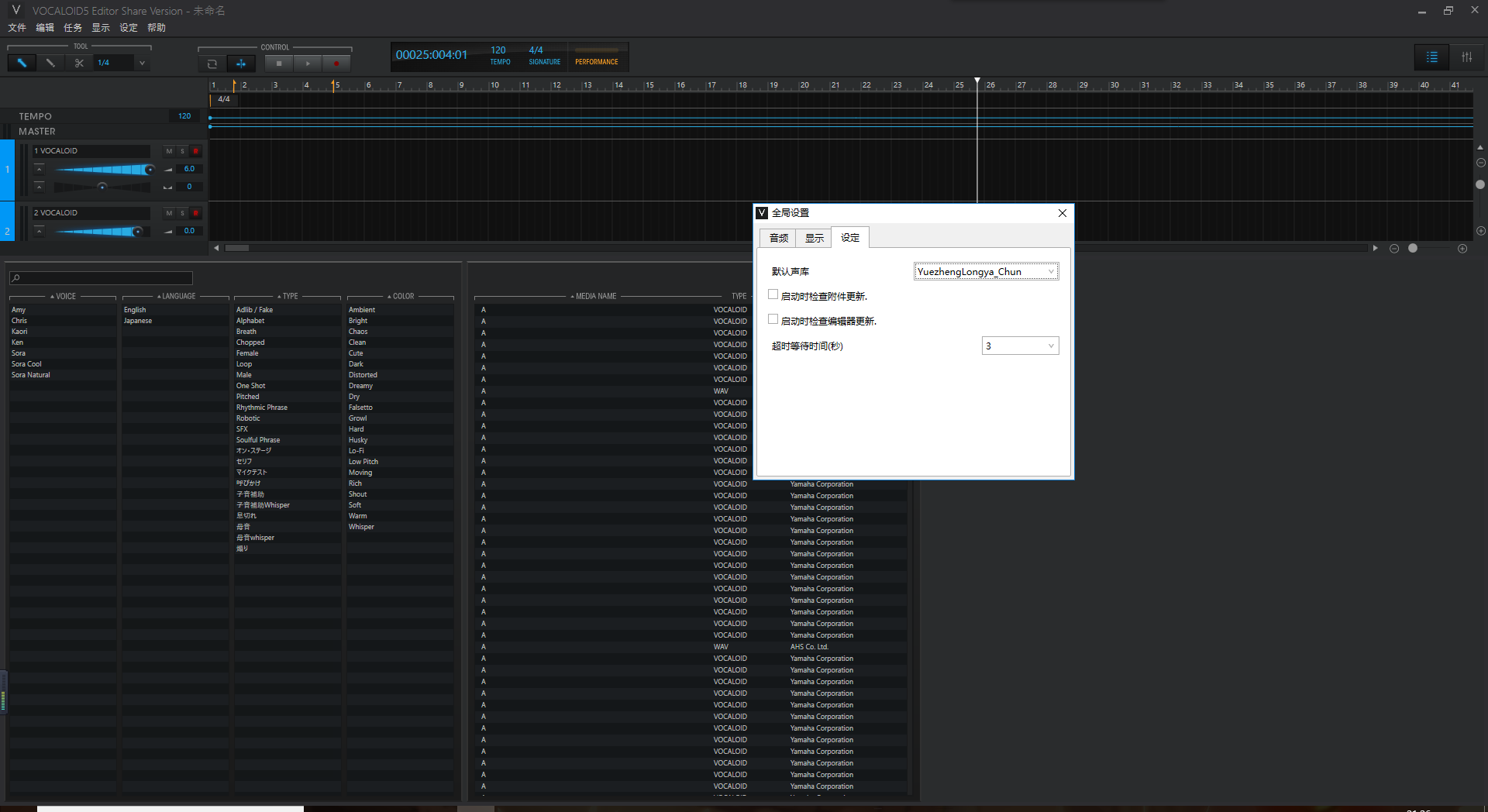
Task: Open the 1/4 quantize dropdown
Action: point(142,63)
